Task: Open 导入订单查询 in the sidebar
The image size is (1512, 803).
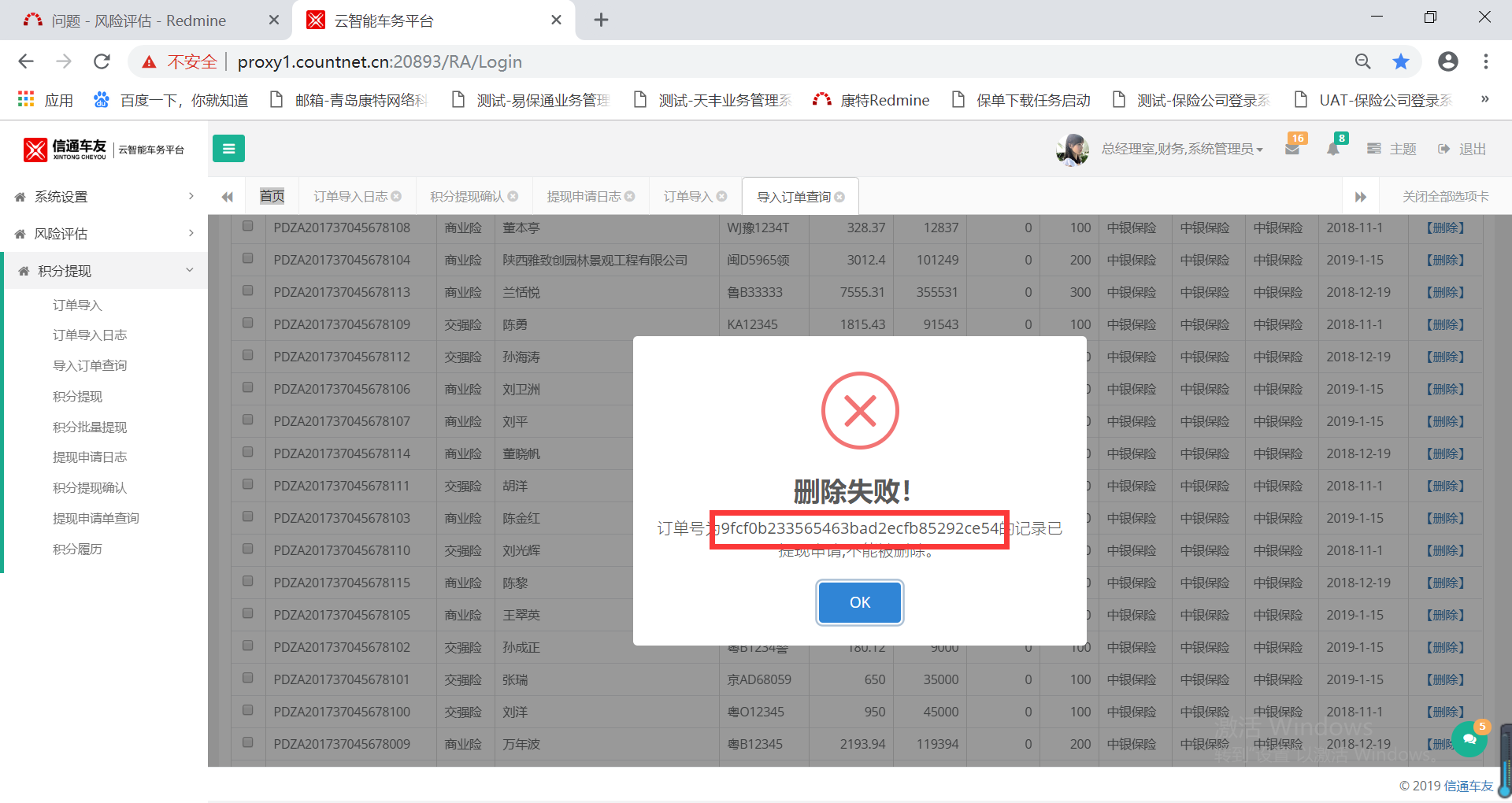Action: click(90, 365)
